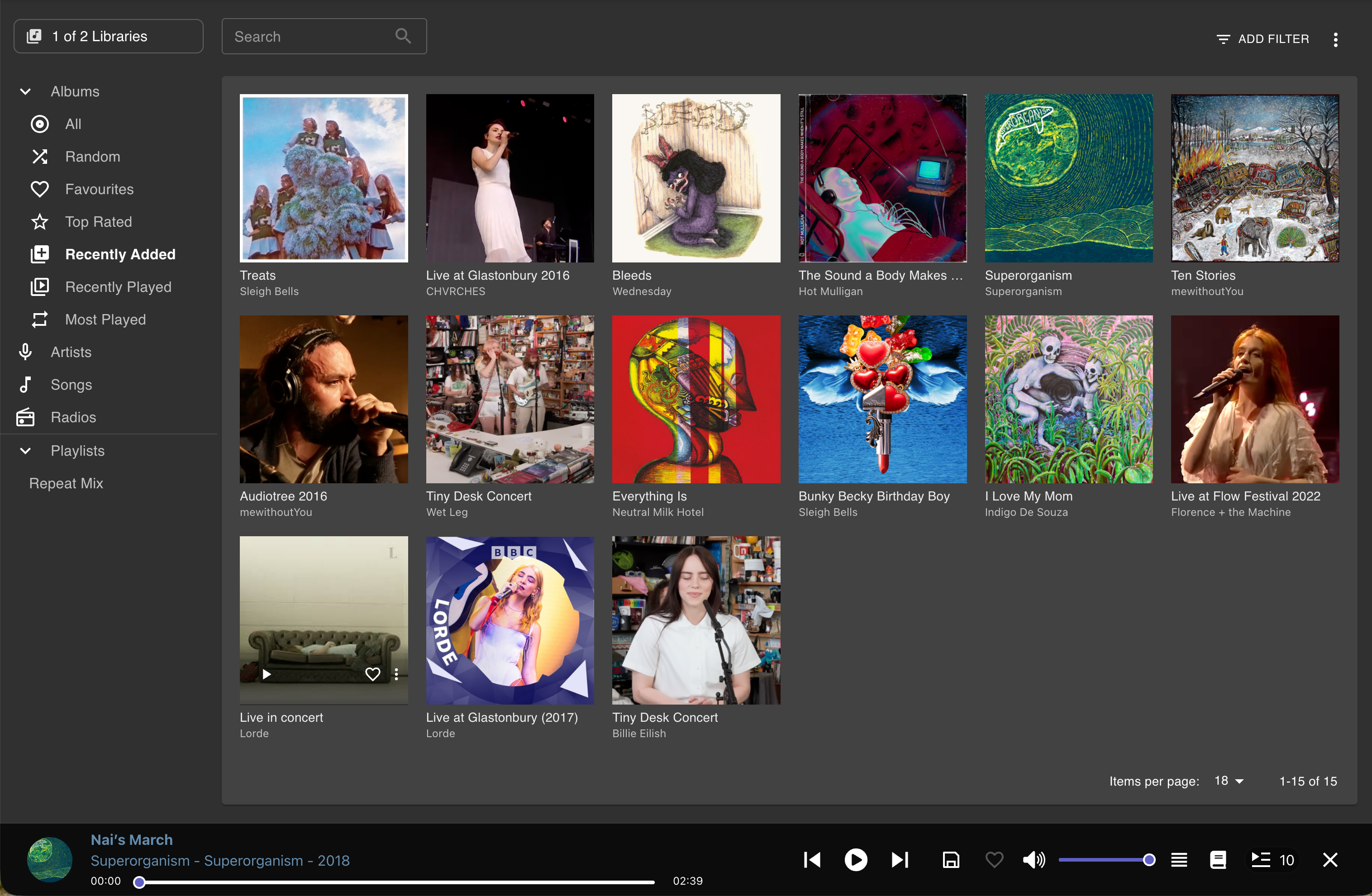The height and width of the screenshot is (896, 1372).
Task: Go to the Artists section
Action: (70, 352)
